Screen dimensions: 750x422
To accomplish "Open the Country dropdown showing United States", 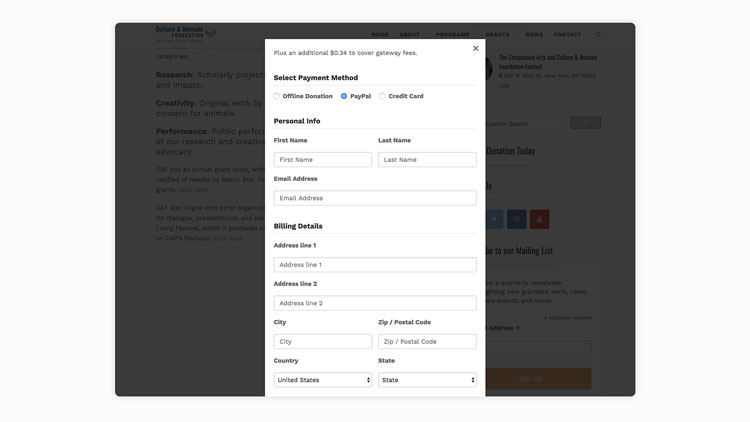I will coord(322,380).
